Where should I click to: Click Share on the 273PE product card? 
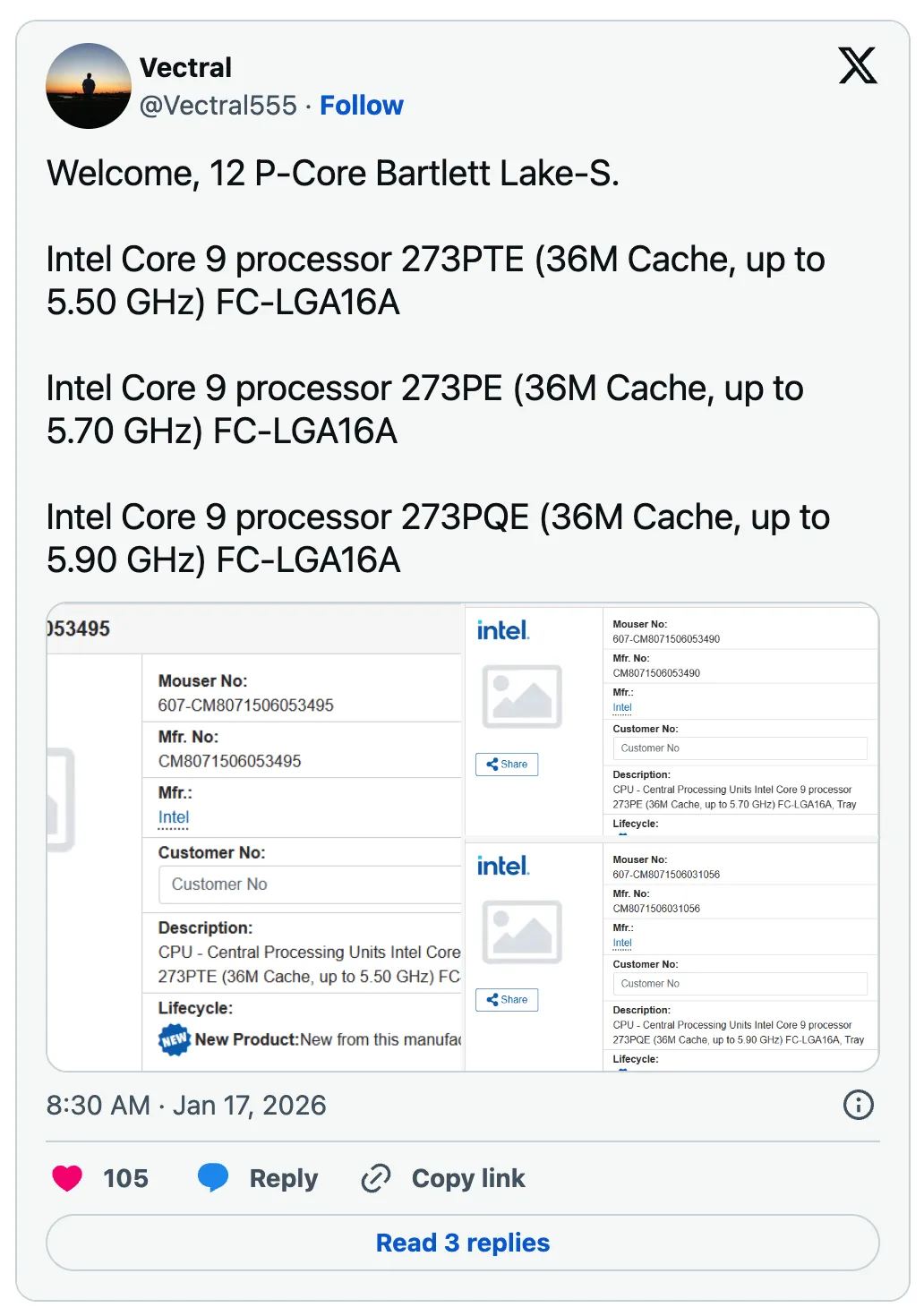click(507, 765)
